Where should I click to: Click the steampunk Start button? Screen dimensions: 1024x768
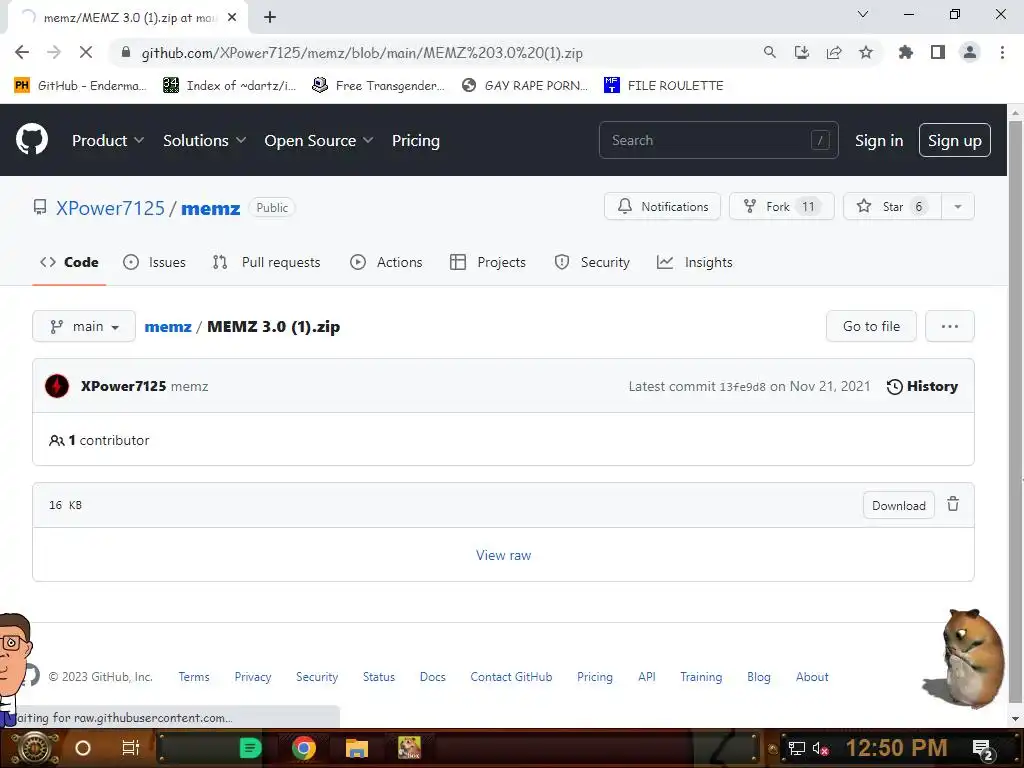click(x=35, y=748)
